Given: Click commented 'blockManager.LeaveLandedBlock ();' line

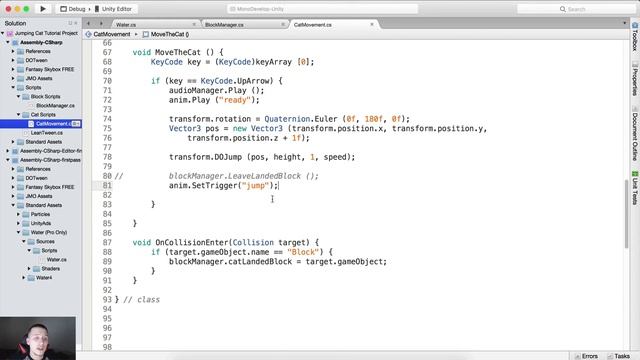Looking at the screenshot, I should pos(244,176).
